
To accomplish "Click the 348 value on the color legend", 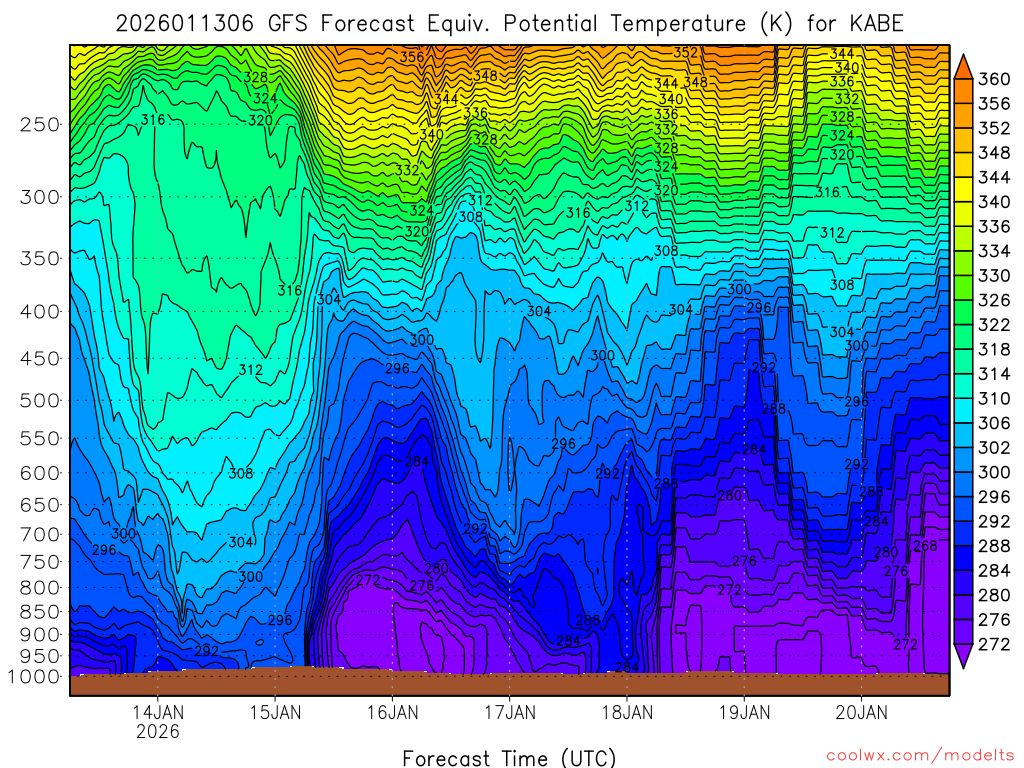I will 994,153.
